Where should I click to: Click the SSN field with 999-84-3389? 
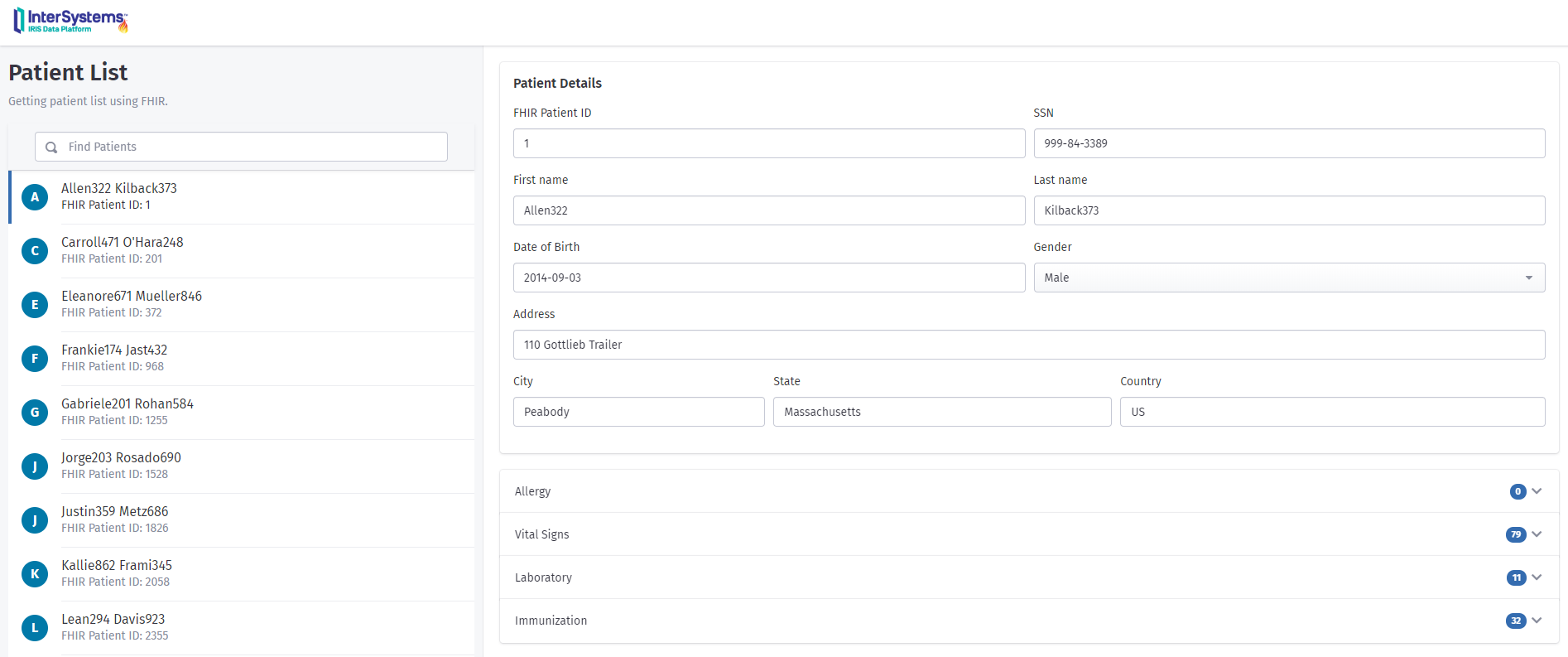coord(1289,143)
